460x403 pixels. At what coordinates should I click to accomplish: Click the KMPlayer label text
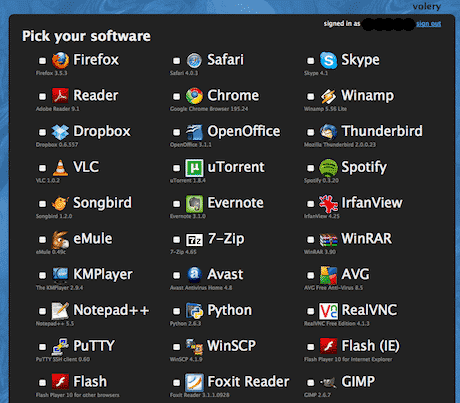click(x=103, y=275)
